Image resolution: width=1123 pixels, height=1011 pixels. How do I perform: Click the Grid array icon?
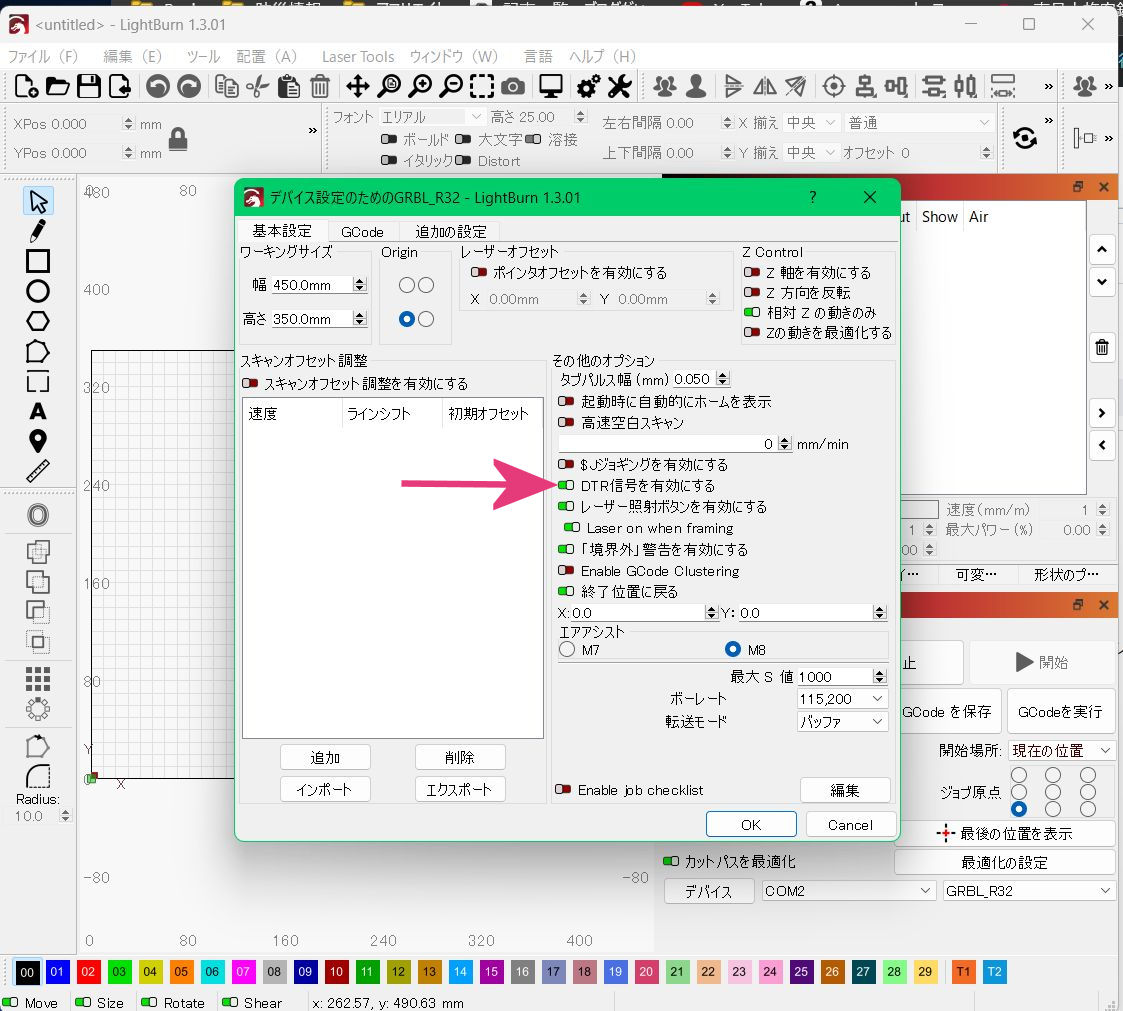(x=38, y=679)
